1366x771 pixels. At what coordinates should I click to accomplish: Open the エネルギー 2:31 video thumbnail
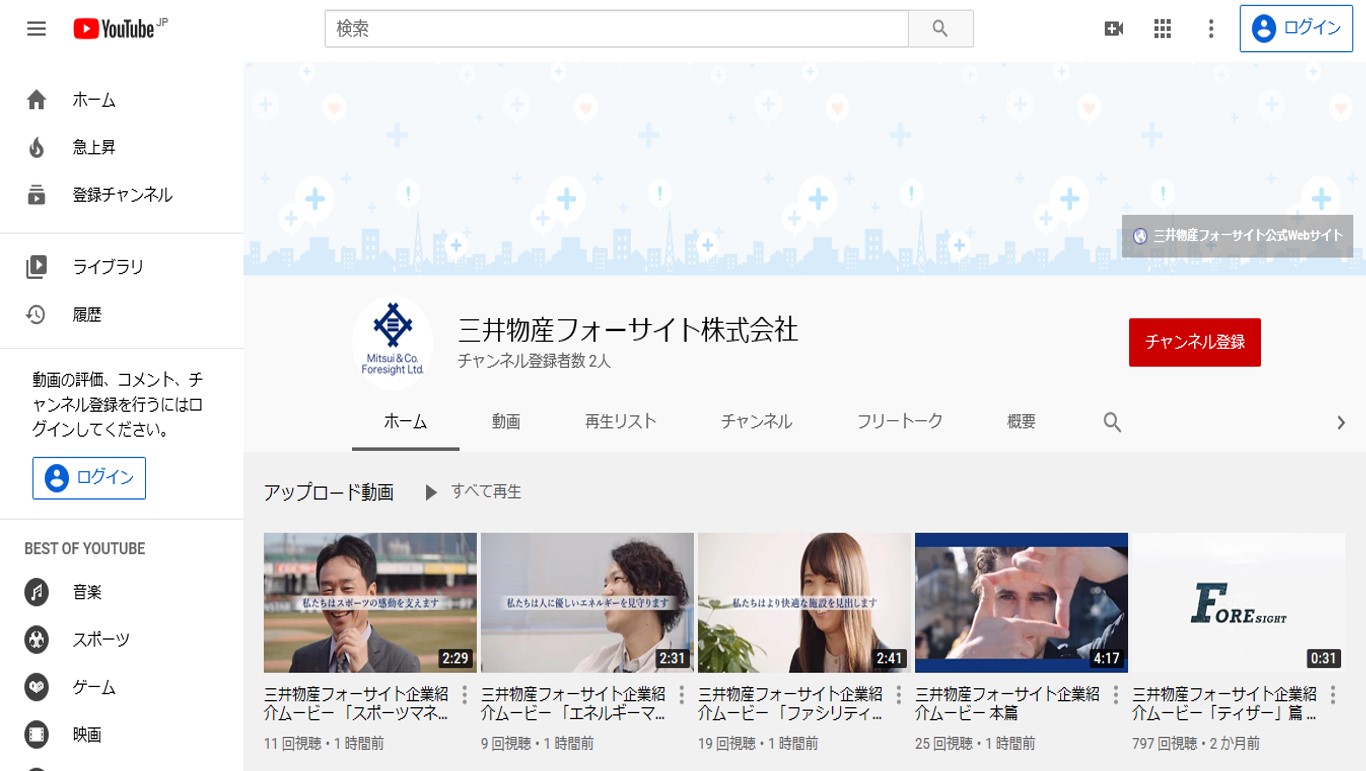(587, 602)
